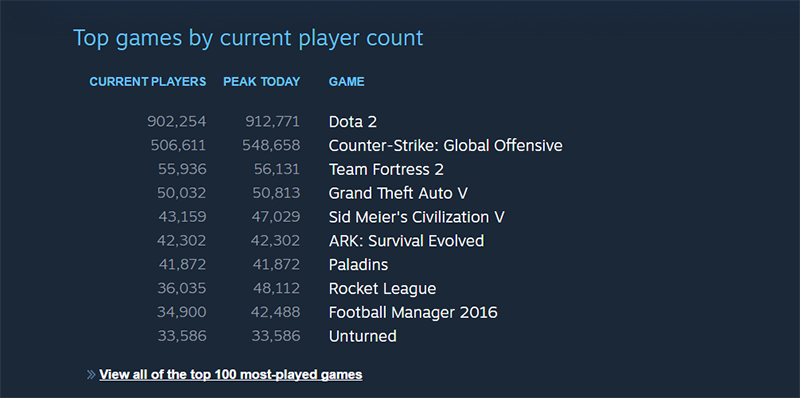Click Rocket League's peak value 48,112
The width and height of the screenshot is (800, 398).
point(277,288)
